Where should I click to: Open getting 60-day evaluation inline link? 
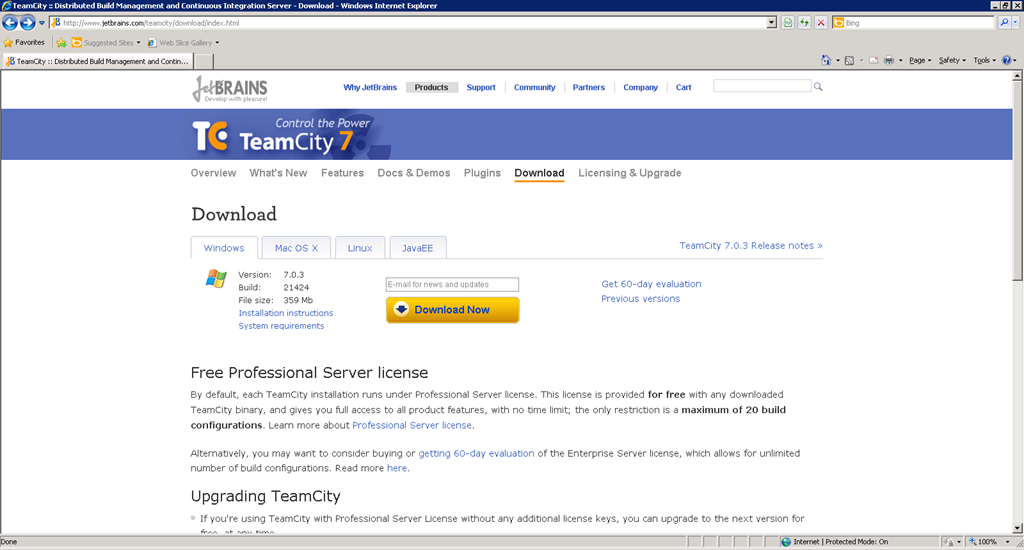point(476,453)
